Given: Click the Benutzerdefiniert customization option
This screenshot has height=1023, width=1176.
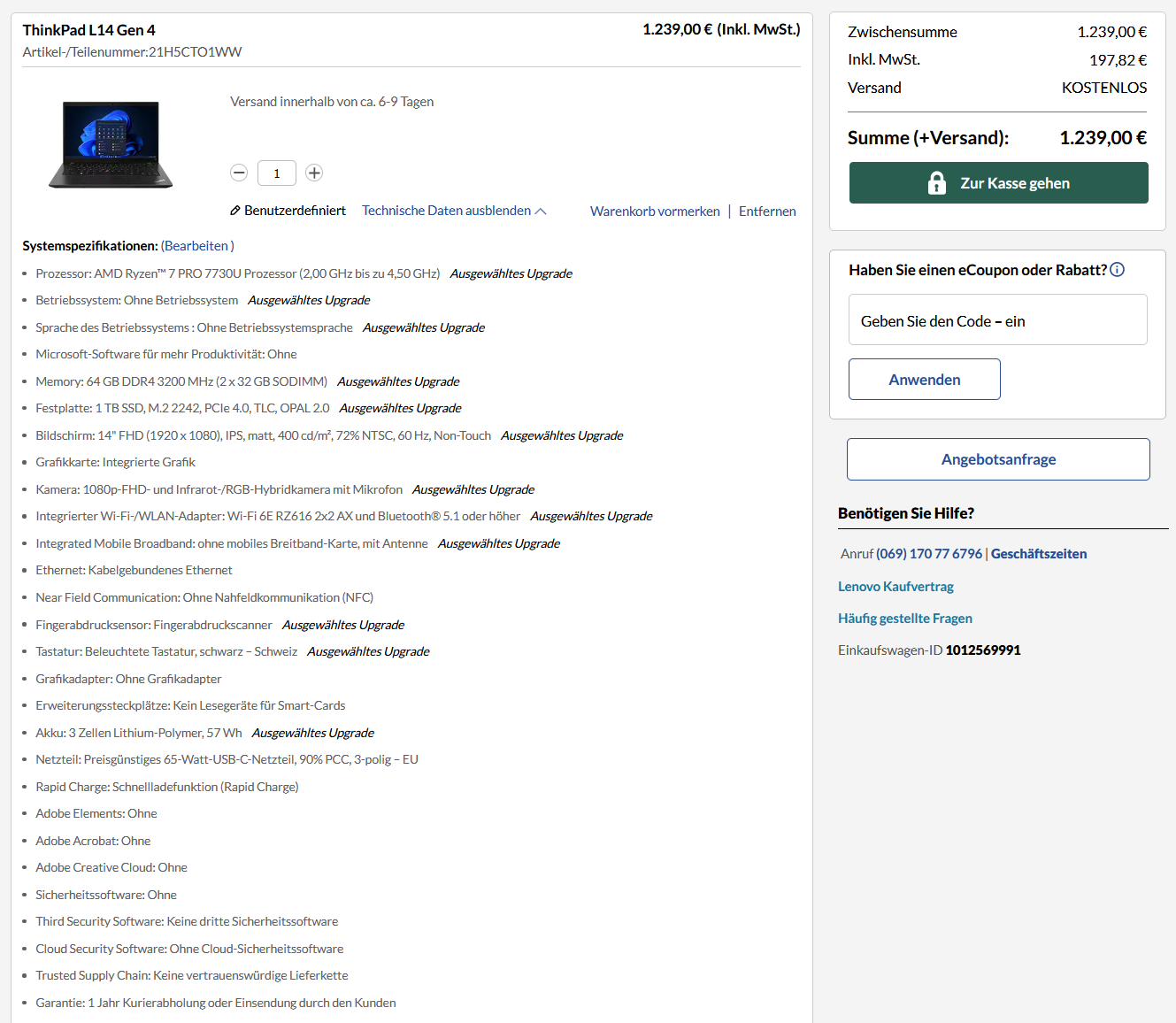Looking at the screenshot, I should 295,211.
